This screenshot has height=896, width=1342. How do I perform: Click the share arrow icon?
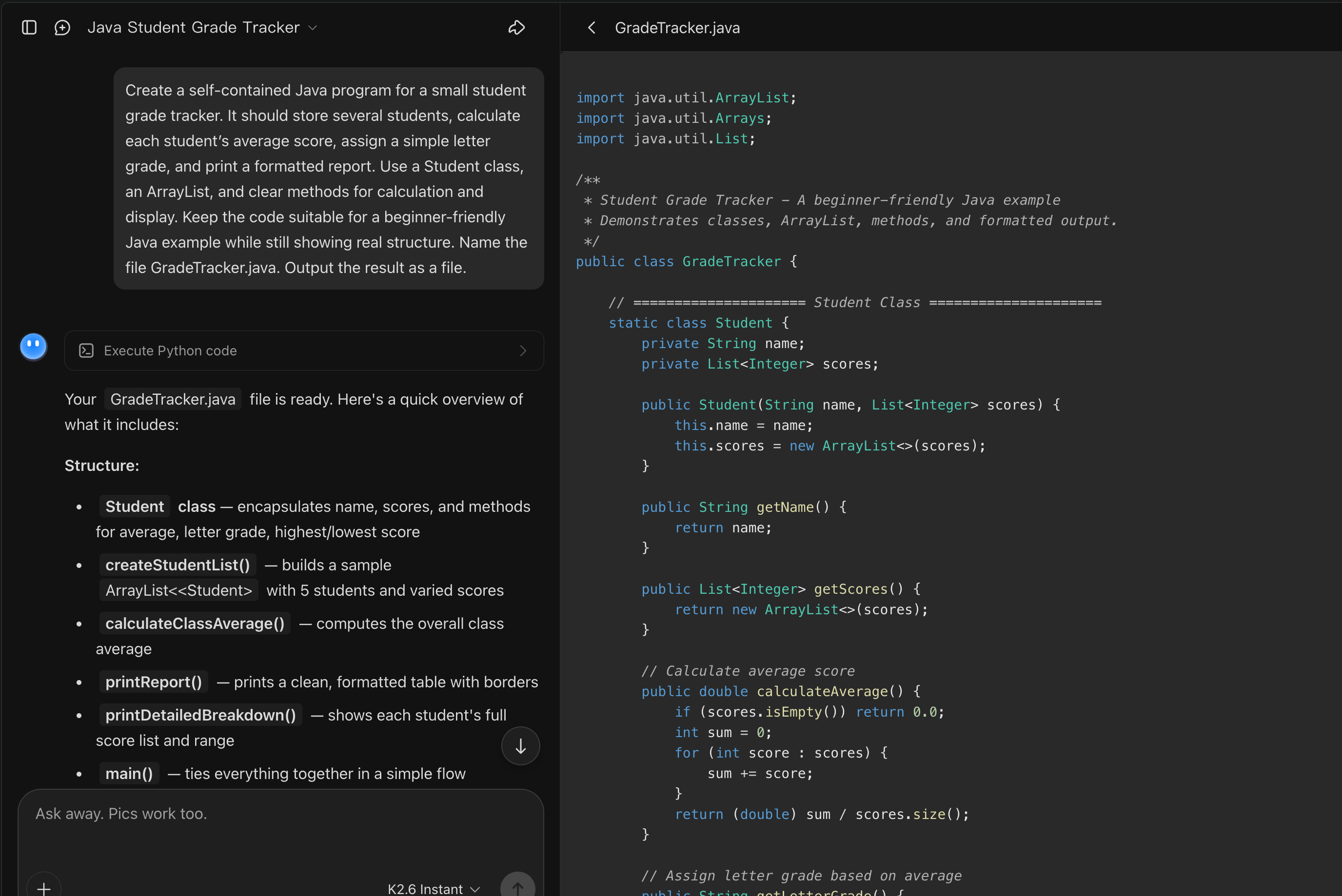[517, 27]
